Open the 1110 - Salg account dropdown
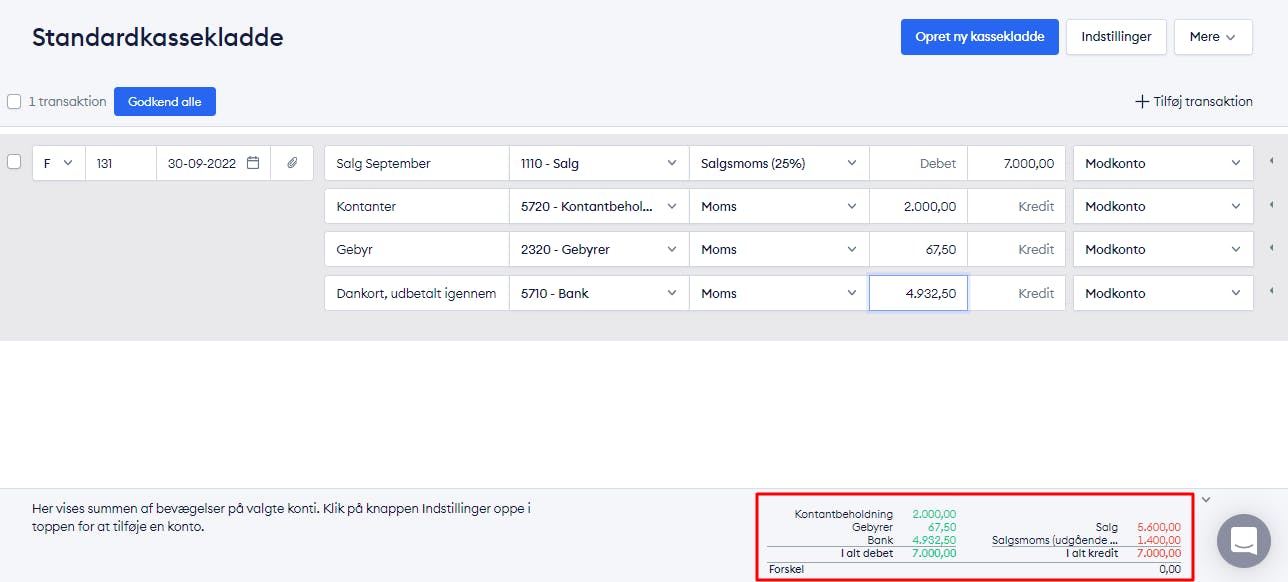Viewport: 1288px width, 582px height. [x=598, y=163]
